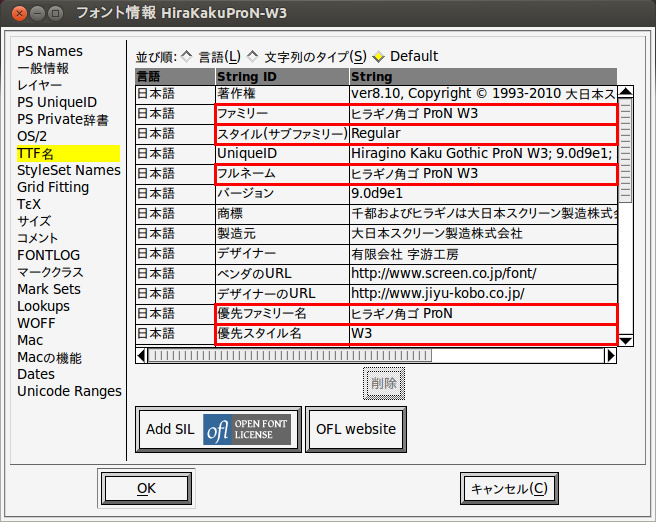656x522 pixels.
Task: Open the Mac section
Action: tap(30, 340)
